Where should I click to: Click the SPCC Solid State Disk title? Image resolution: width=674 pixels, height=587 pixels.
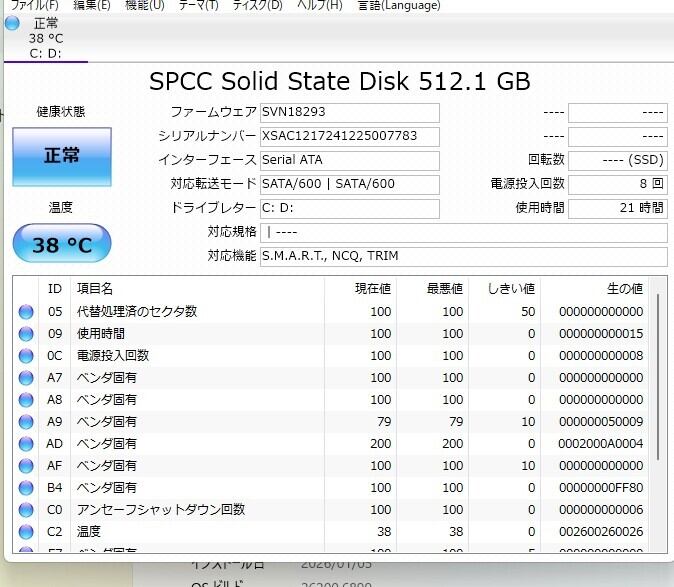(x=340, y=81)
